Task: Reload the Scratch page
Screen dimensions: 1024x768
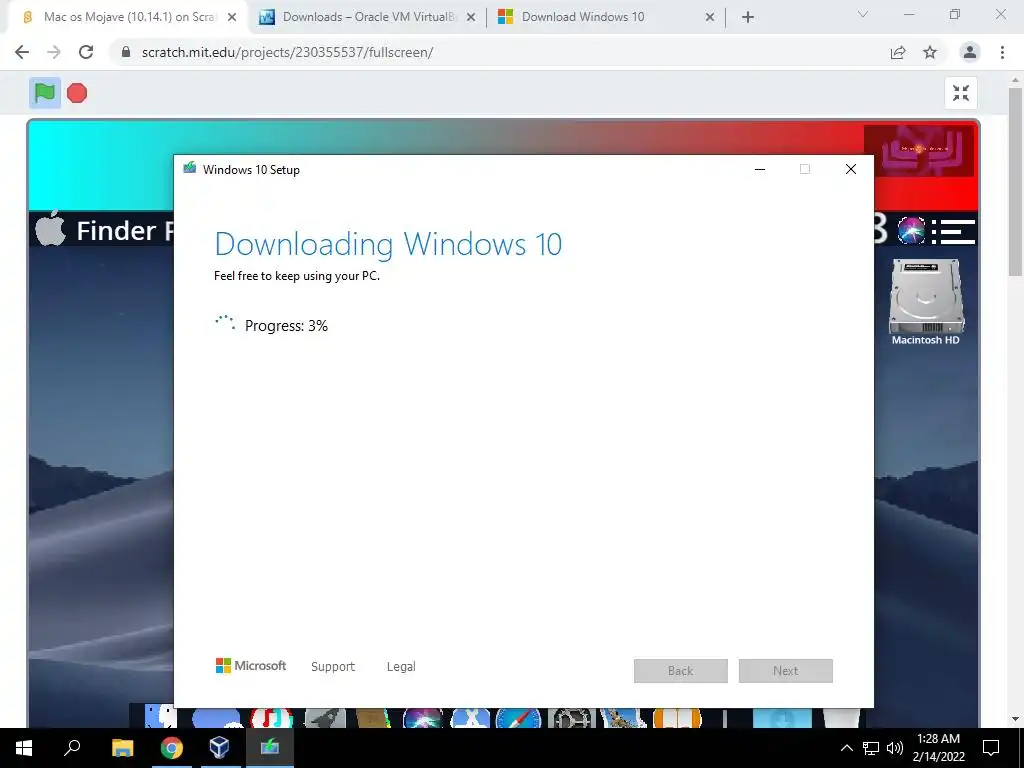Action: point(86,52)
